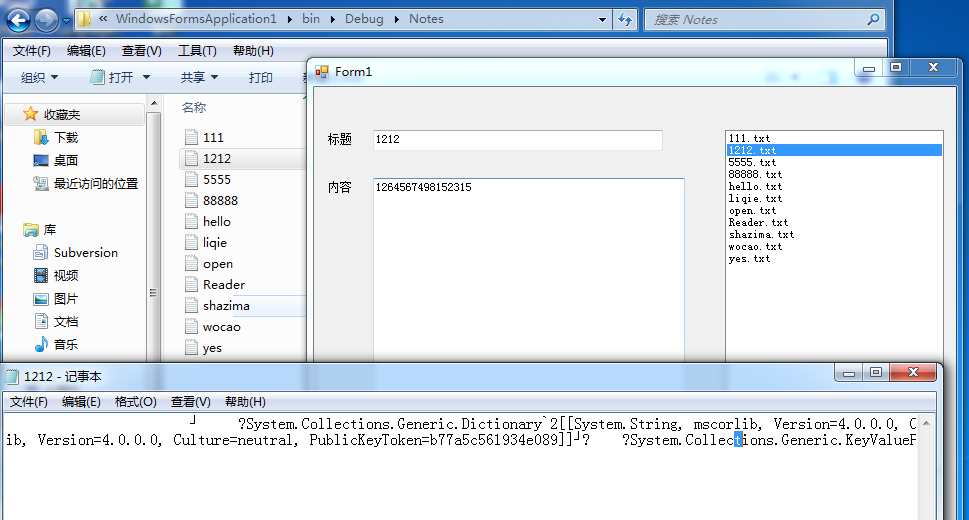Open 桌面 in the navigation pane
969x520 pixels.
(56, 161)
